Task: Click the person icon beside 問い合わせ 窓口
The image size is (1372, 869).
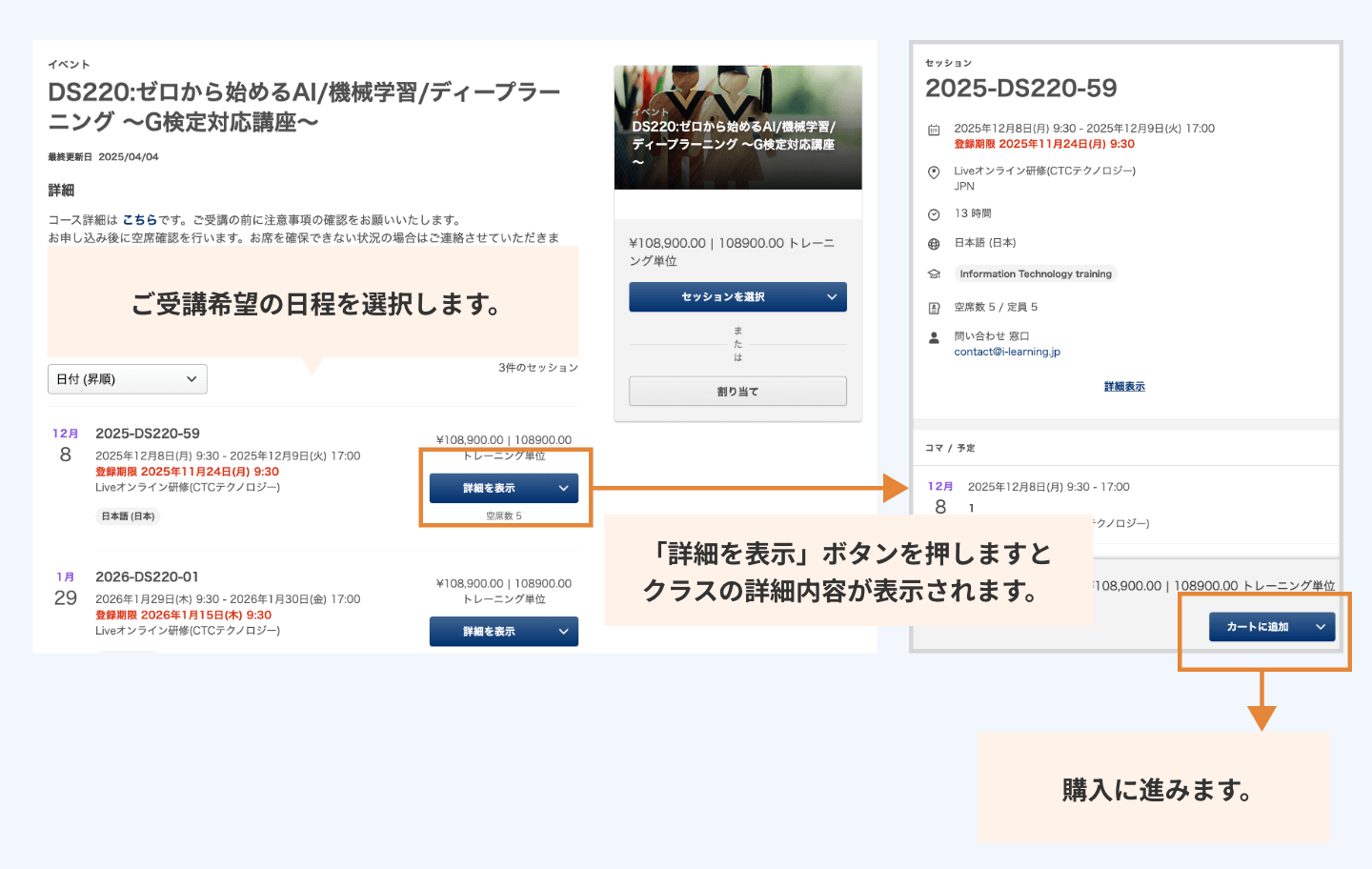Action: pyautogui.click(x=934, y=337)
